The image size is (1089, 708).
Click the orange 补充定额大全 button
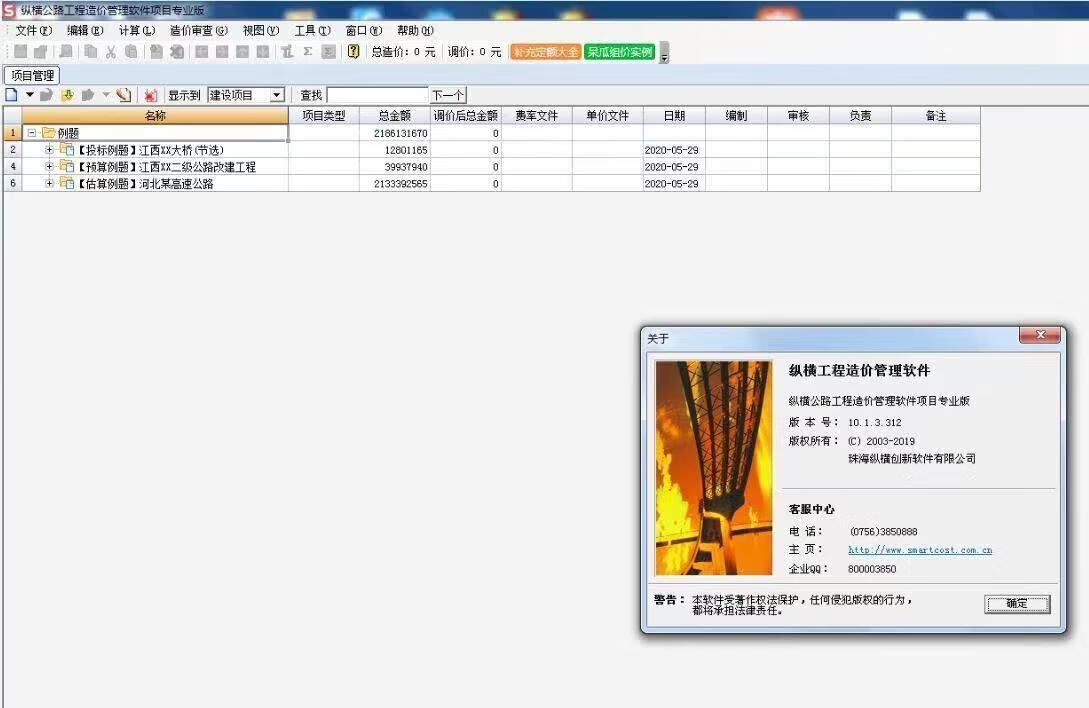[545, 52]
